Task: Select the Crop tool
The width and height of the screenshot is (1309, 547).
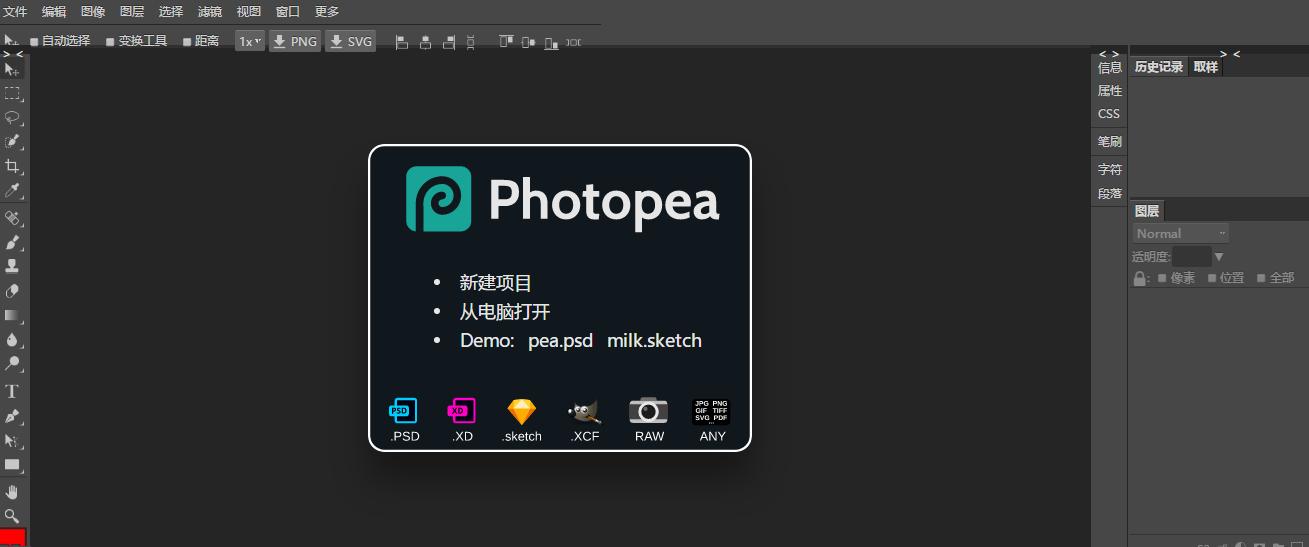Action: coord(12,166)
